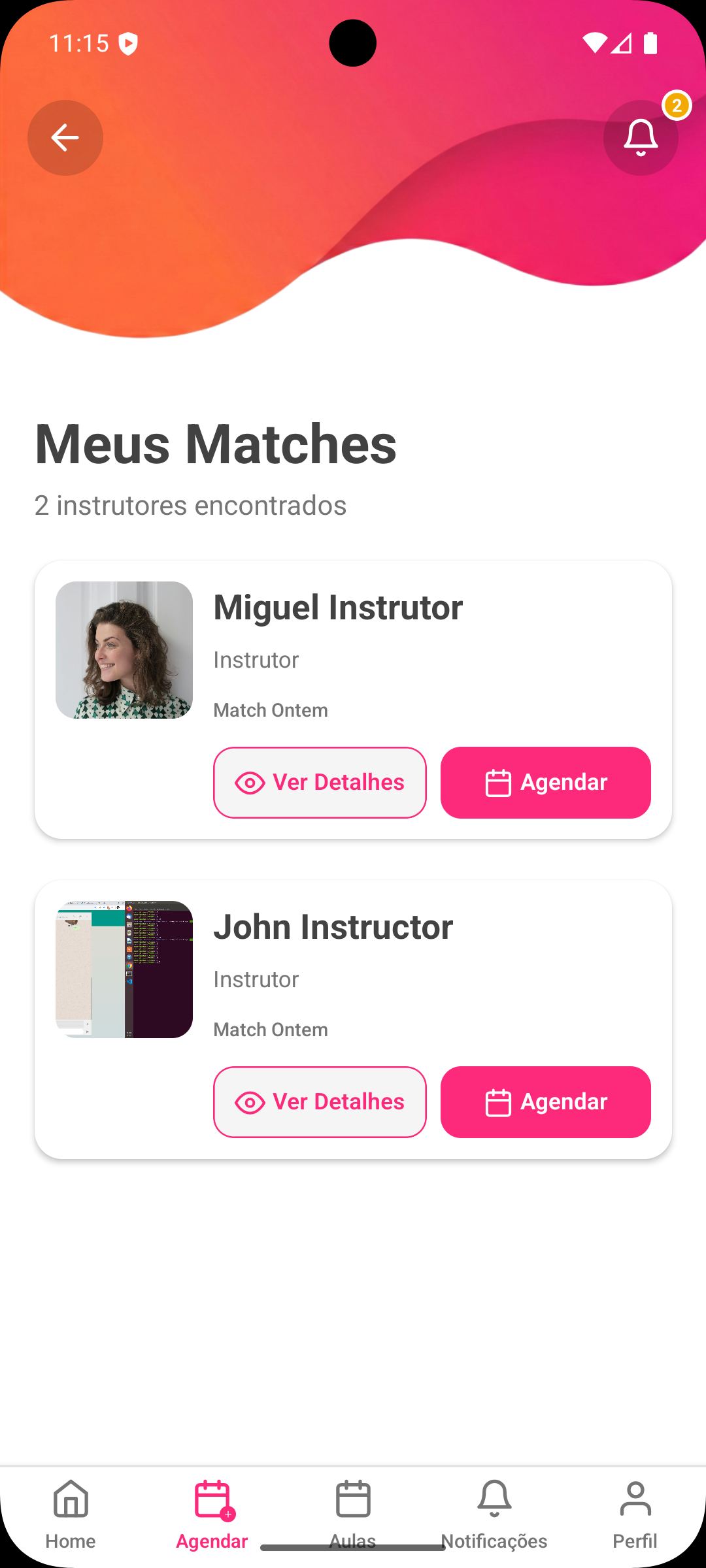
Task: Click the Miguel Instrutor name heading
Action: click(x=338, y=608)
